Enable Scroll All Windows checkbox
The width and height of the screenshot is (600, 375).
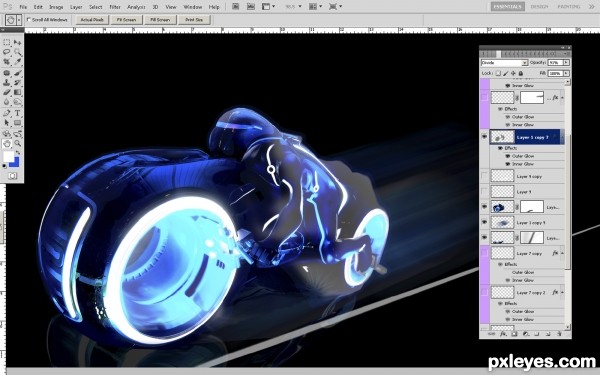pyautogui.click(x=29, y=19)
